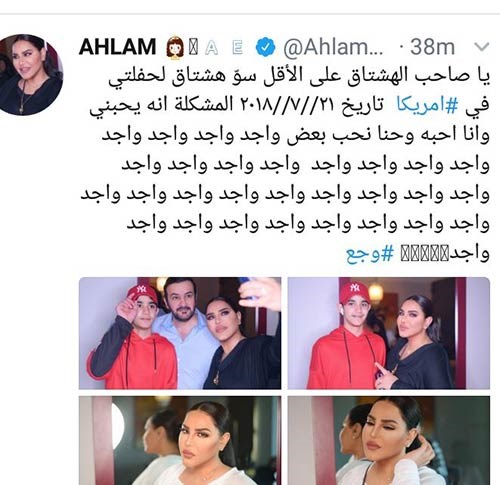Click the girl emoji beside the AHLAM name
Viewport: 500px width, 485px height.
175,48
